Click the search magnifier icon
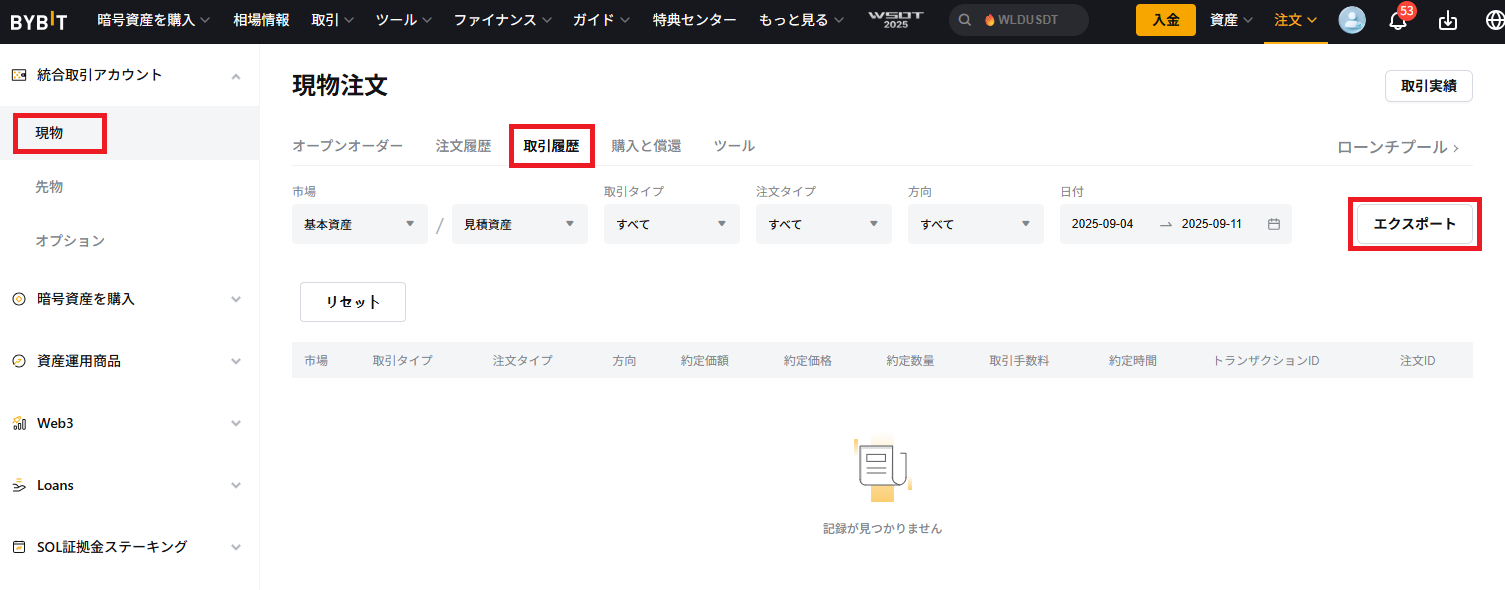This screenshot has height=590, width=1505. (963, 19)
